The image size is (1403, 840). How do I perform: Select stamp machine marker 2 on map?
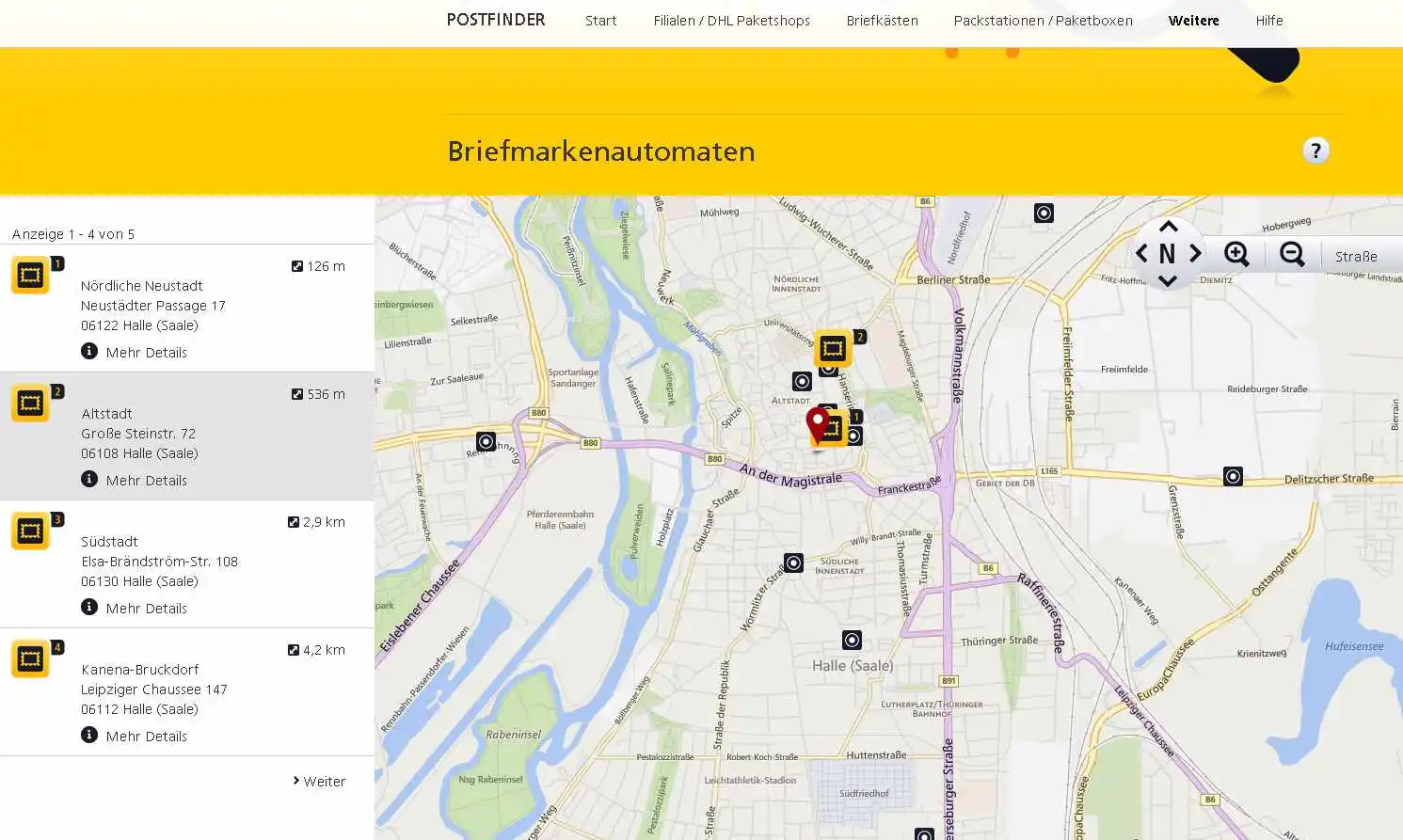(833, 348)
